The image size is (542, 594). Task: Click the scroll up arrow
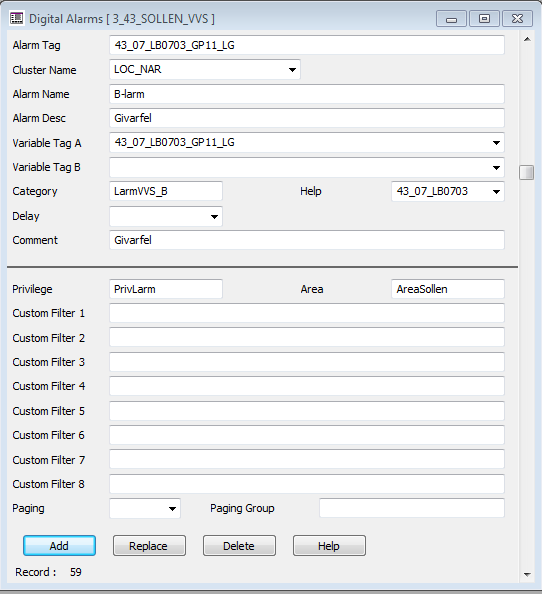pos(527,39)
